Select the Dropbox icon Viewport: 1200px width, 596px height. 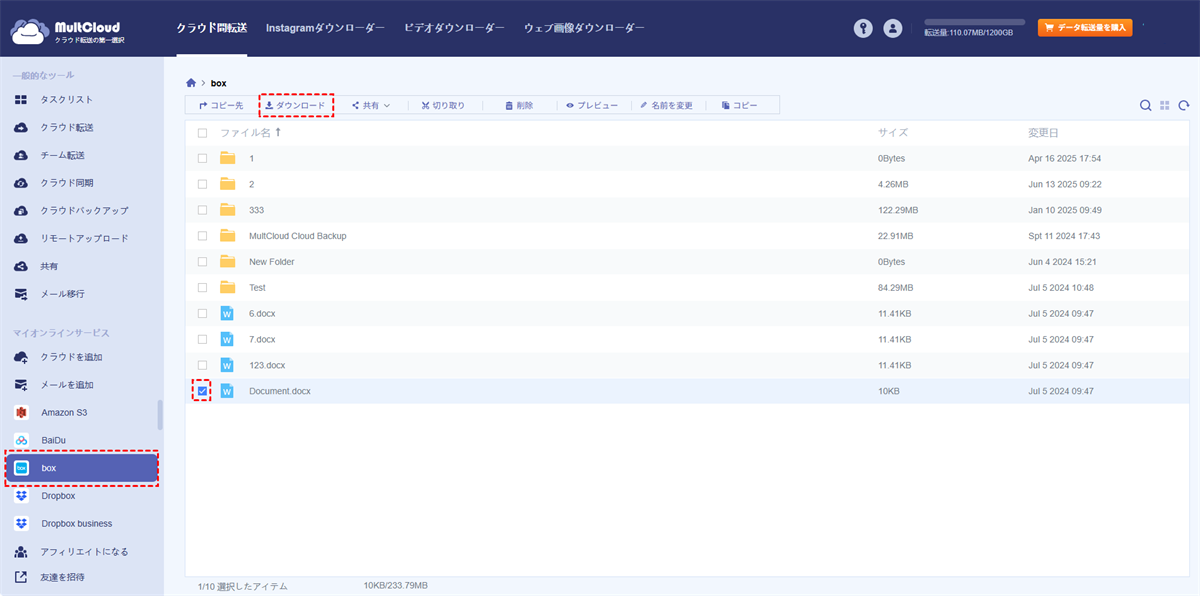click(x=21, y=496)
